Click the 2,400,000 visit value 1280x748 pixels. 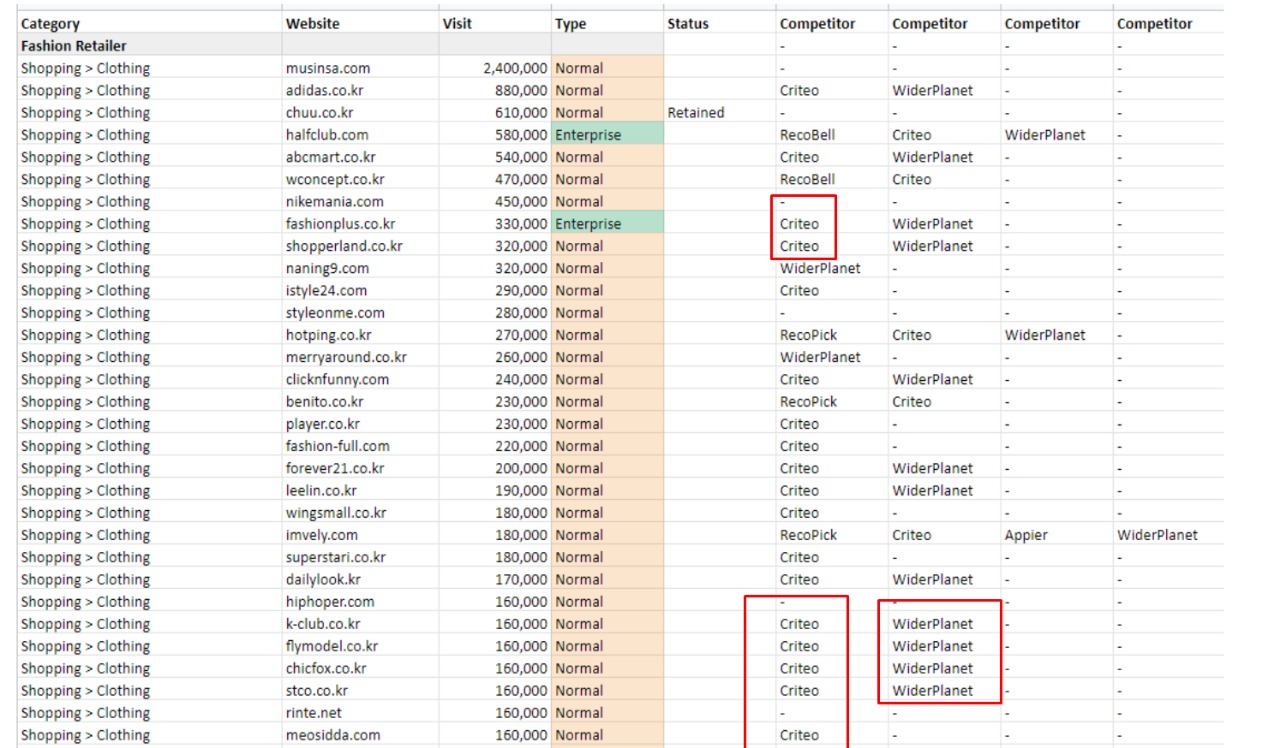pyautogui.click(x=514, y=68)
